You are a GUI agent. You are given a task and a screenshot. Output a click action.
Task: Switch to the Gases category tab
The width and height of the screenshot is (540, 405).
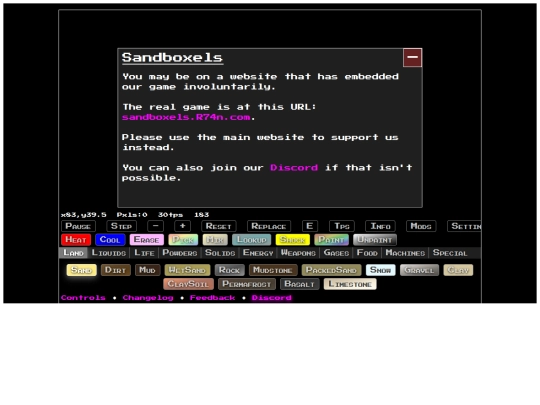click(x=336, y=253)
